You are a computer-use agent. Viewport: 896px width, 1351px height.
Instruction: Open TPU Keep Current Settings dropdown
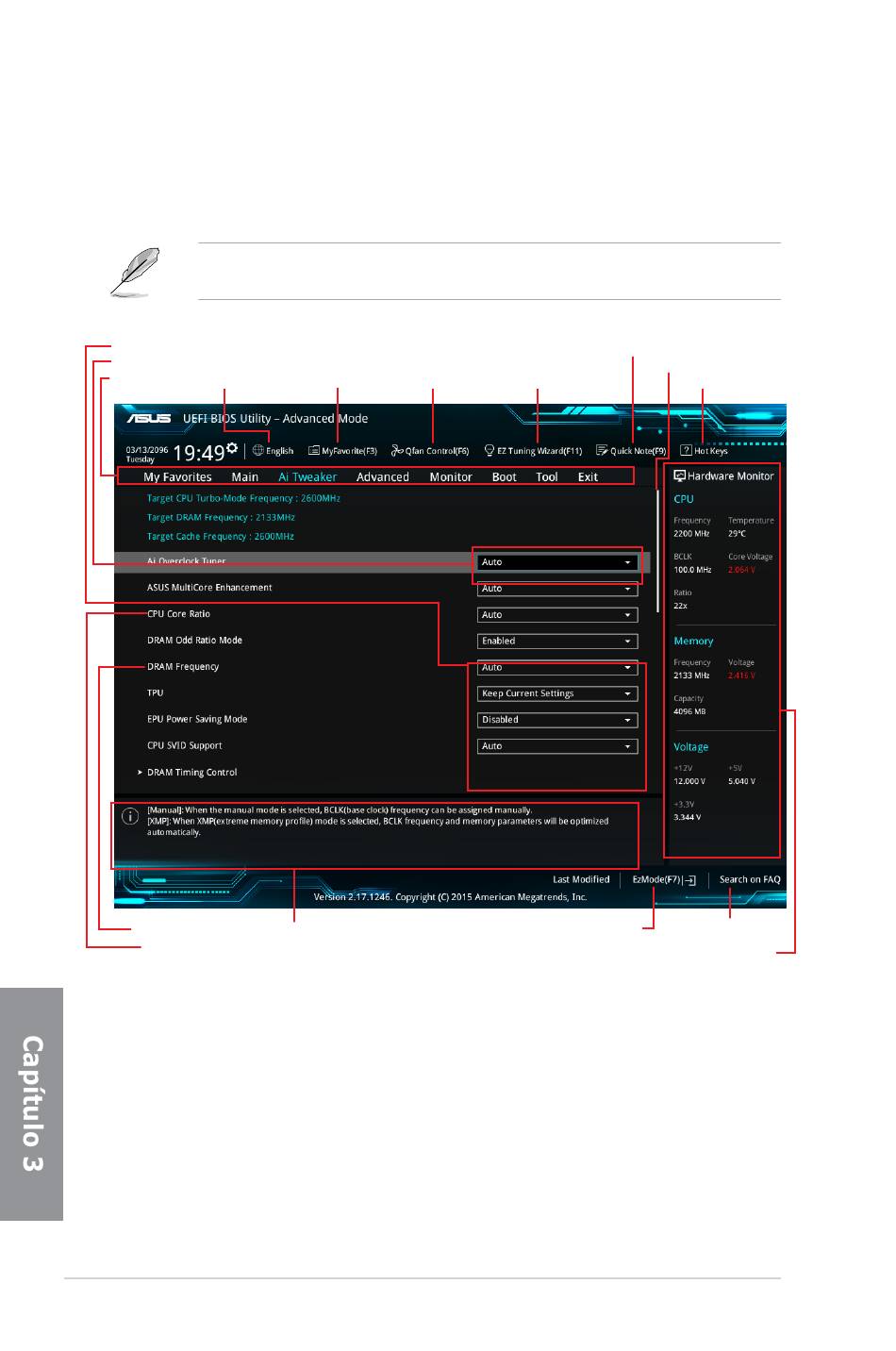557,693
